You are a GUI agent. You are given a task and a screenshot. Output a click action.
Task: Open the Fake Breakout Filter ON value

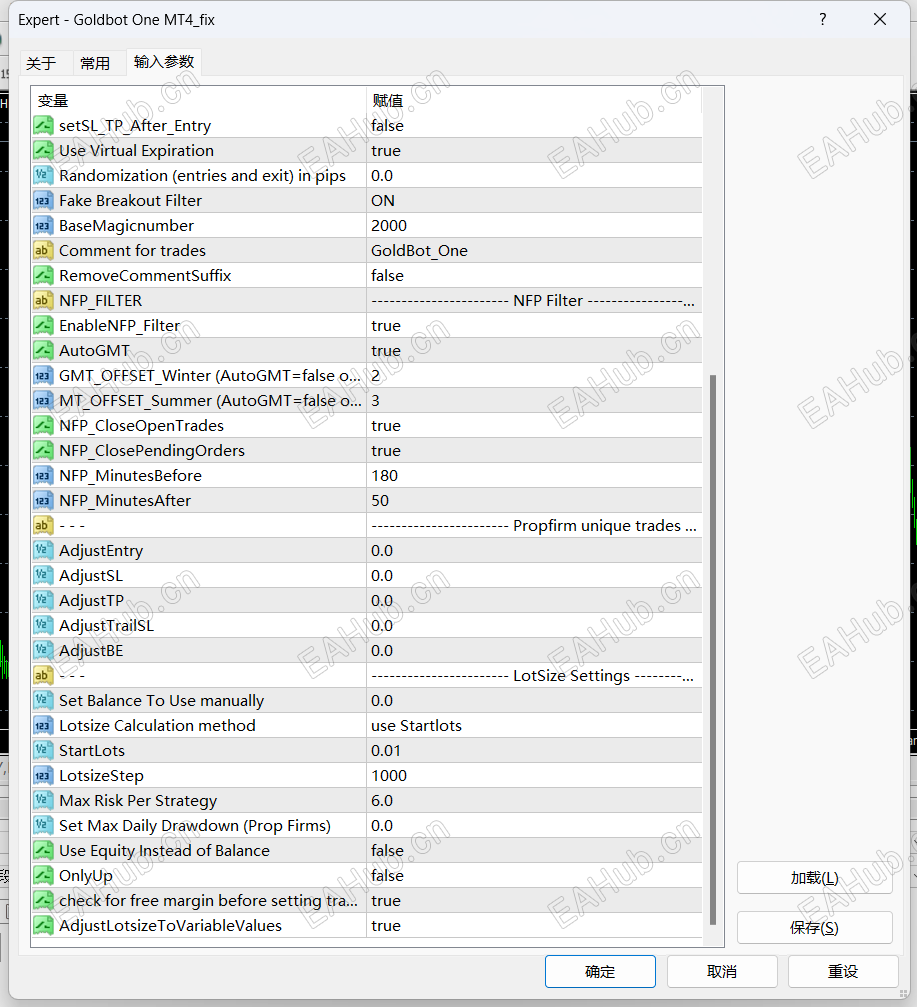tap(534, 200)
